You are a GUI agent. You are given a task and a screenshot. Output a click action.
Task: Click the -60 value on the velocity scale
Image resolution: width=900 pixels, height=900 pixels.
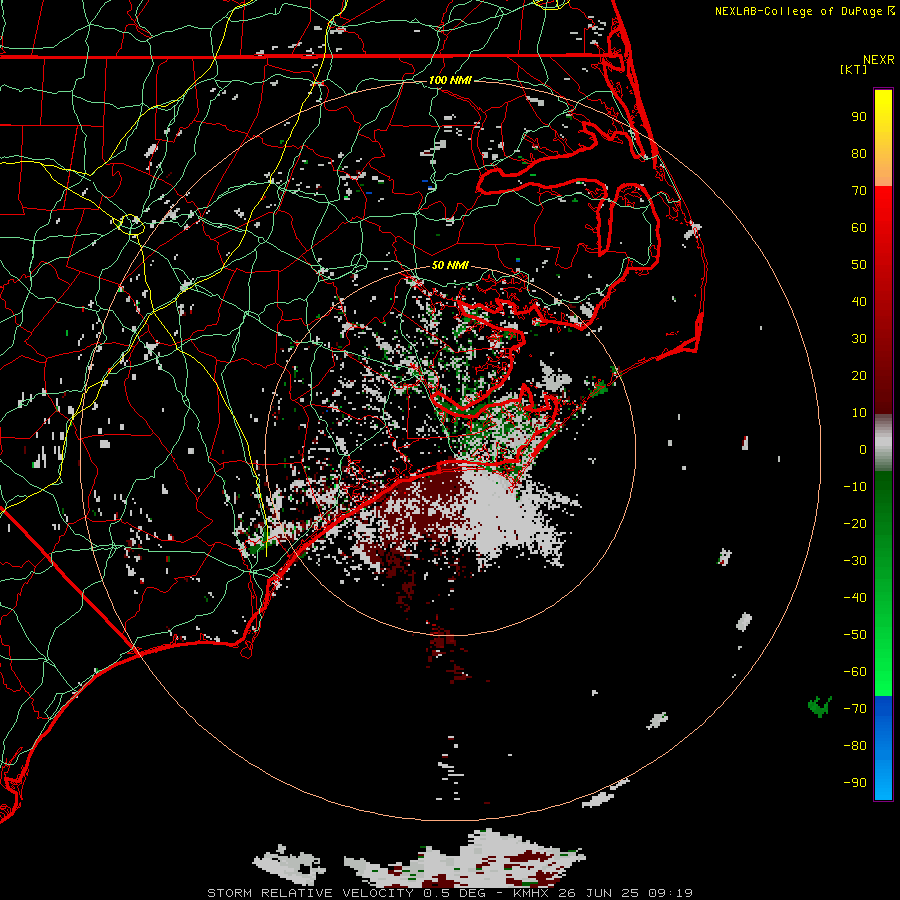[x=855, y=672]
